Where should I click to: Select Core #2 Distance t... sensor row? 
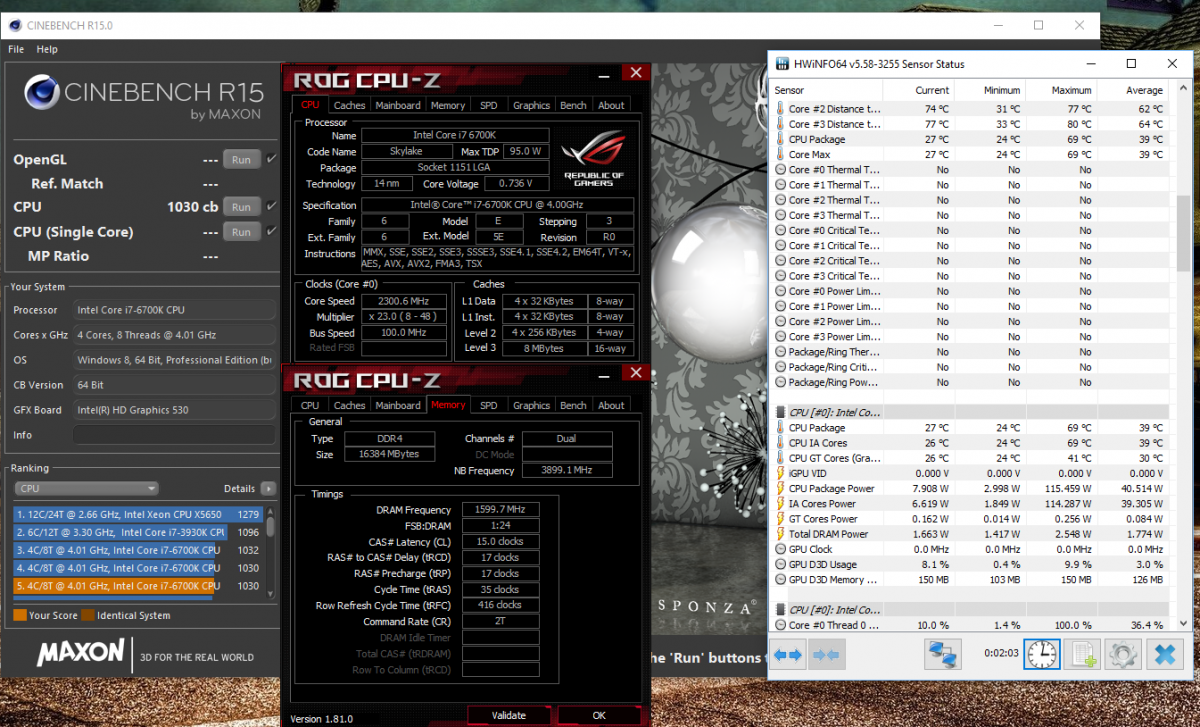[x=972, y=109]
